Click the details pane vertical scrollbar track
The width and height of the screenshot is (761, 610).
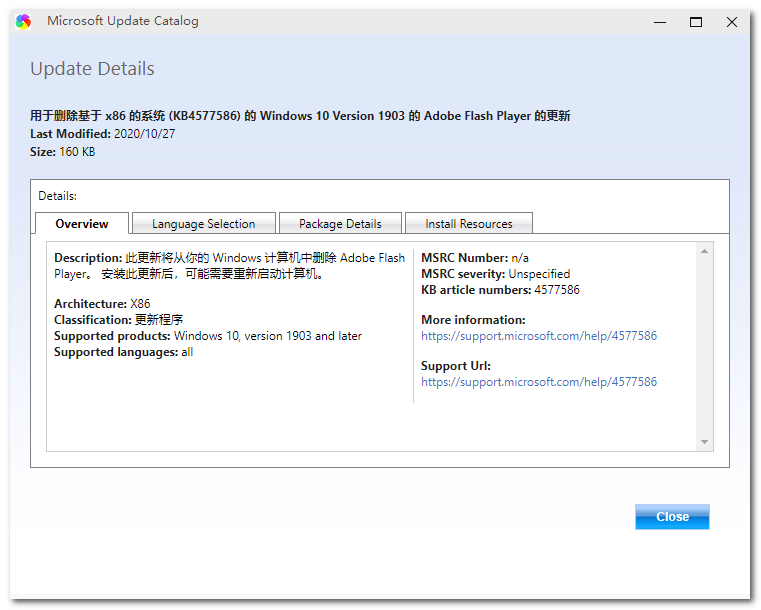tap(704, 345)
